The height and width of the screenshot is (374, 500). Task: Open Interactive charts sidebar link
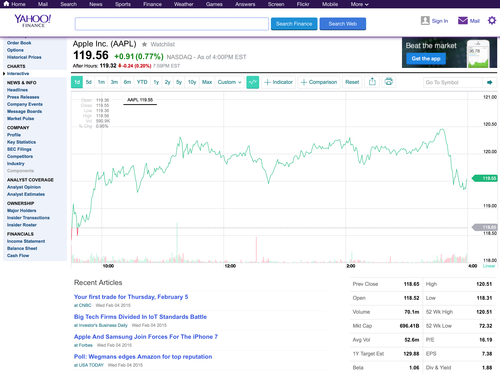tap(18, 74)
